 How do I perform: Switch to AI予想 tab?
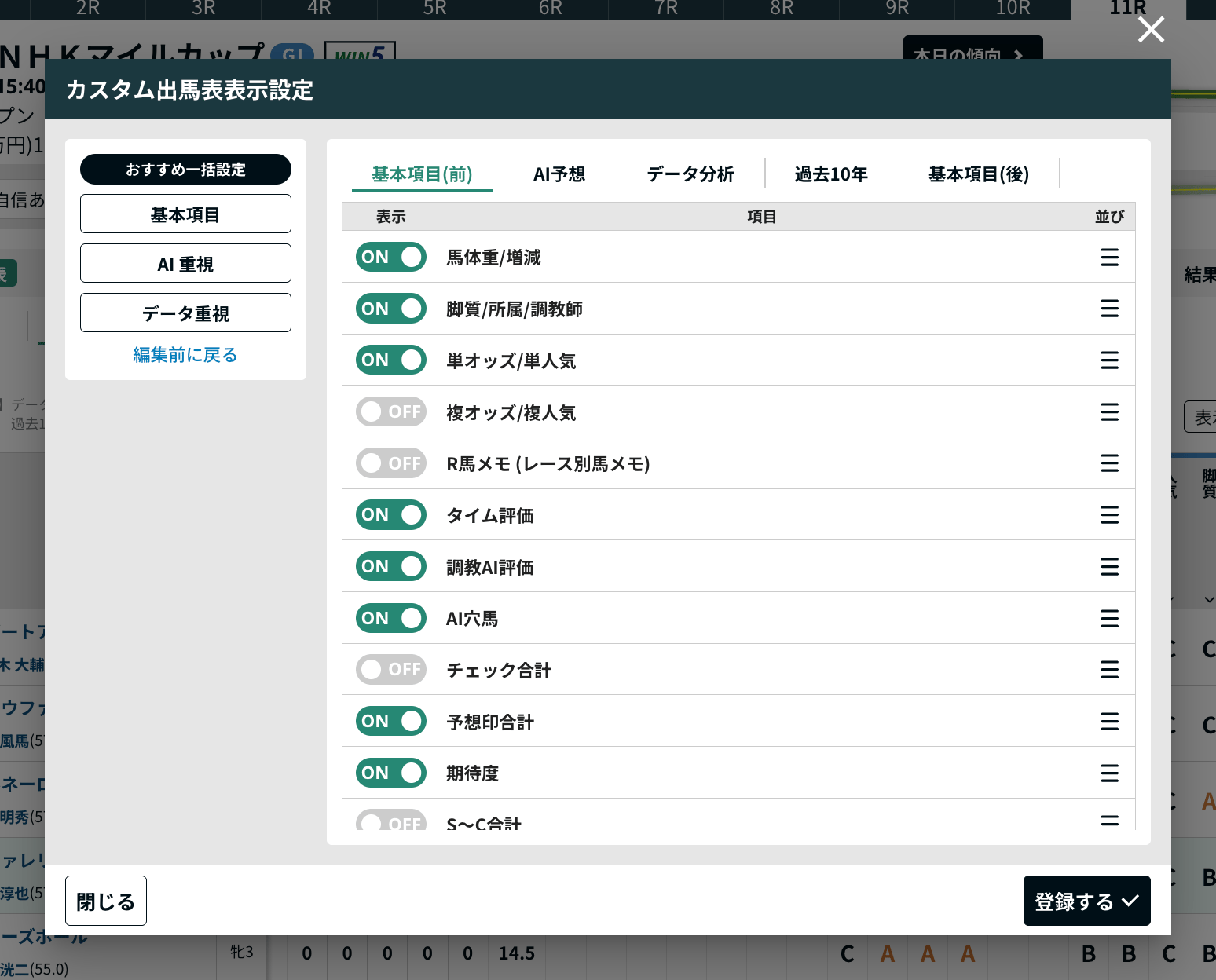559,174
